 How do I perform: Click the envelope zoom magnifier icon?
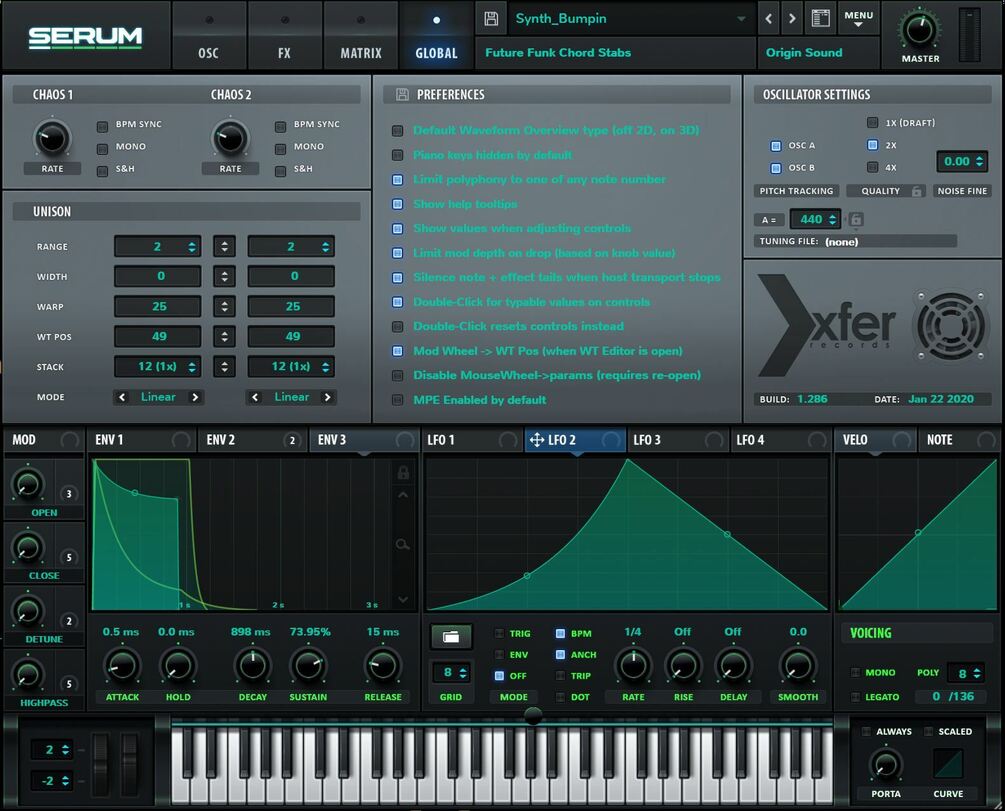(x=403, y=544)
